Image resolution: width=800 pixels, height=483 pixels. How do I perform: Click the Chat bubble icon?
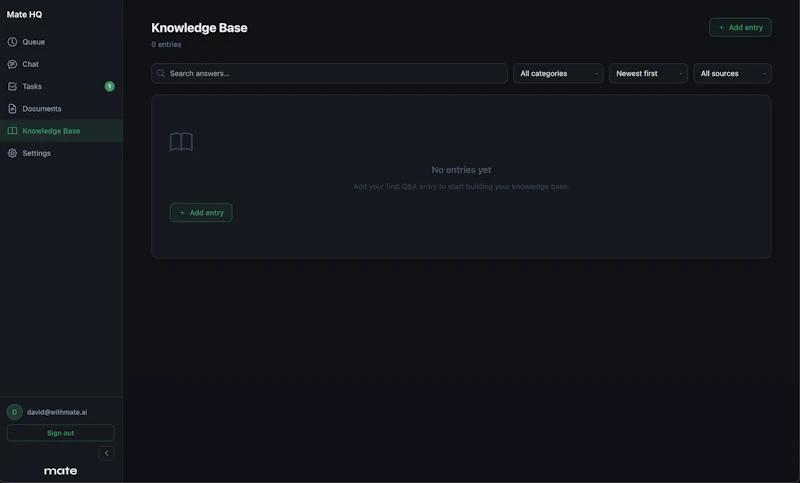point(12,64)
